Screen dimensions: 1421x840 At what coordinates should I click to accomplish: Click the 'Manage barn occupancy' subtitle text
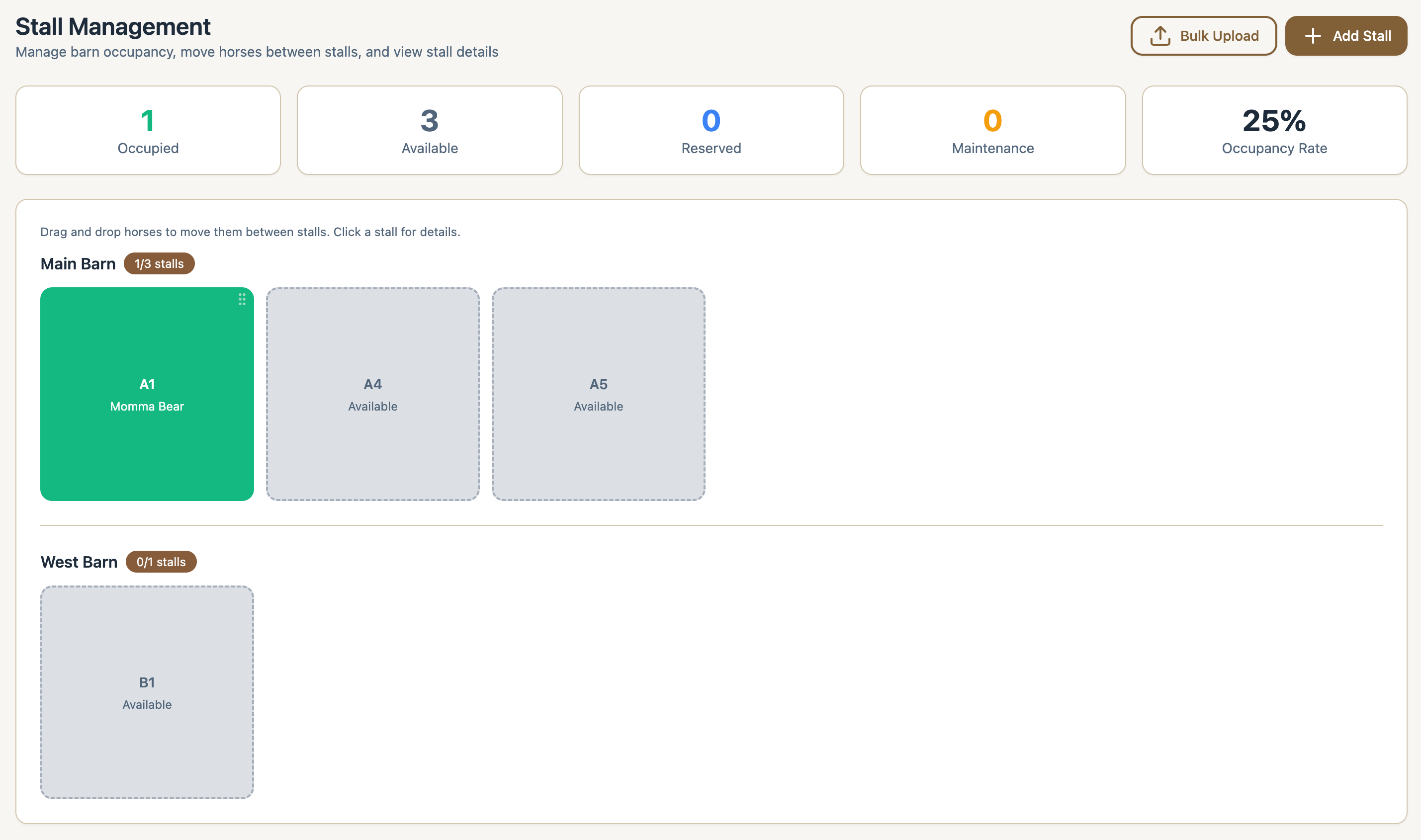tap(257, 52)
